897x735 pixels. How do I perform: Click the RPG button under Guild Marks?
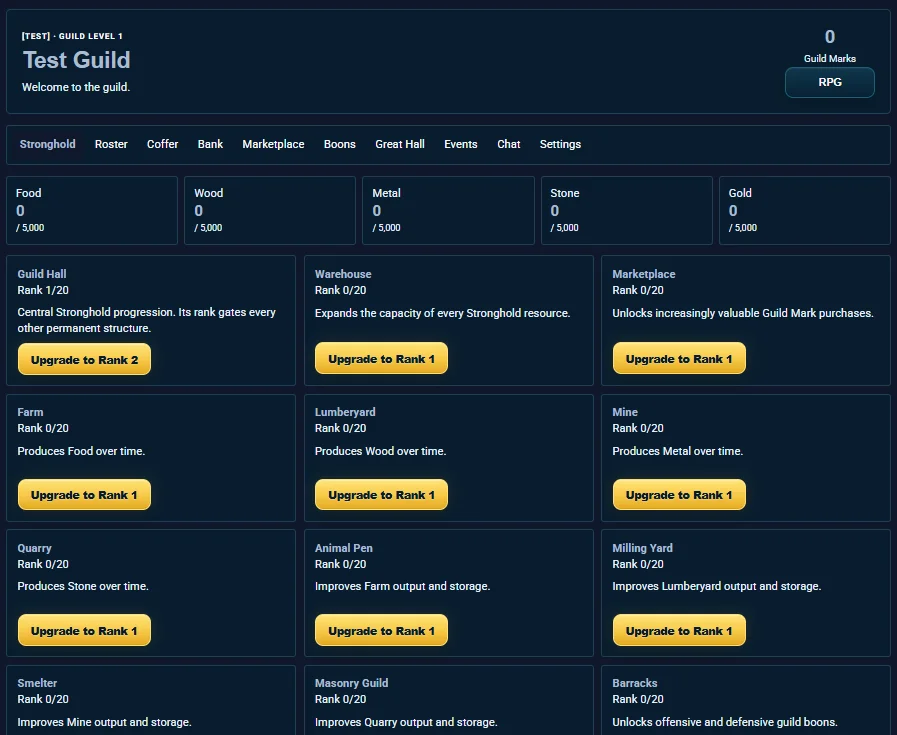(829, 82)
